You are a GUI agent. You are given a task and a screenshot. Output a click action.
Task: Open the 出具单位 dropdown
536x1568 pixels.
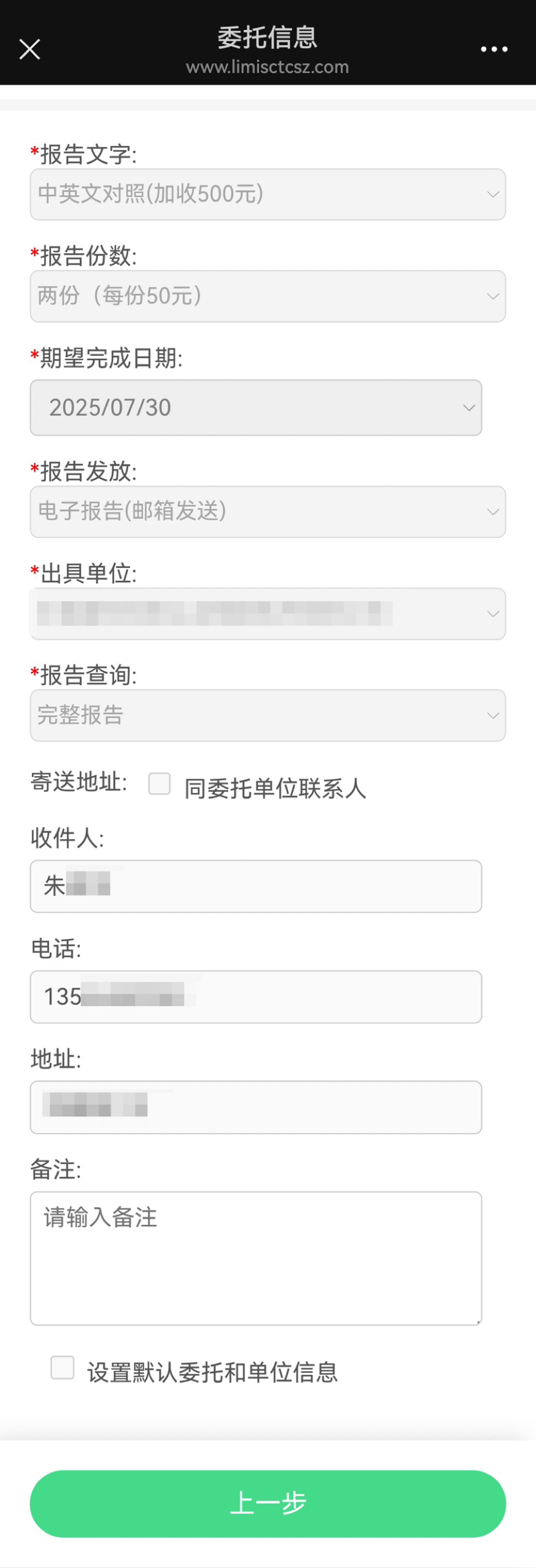coord(267,613)
